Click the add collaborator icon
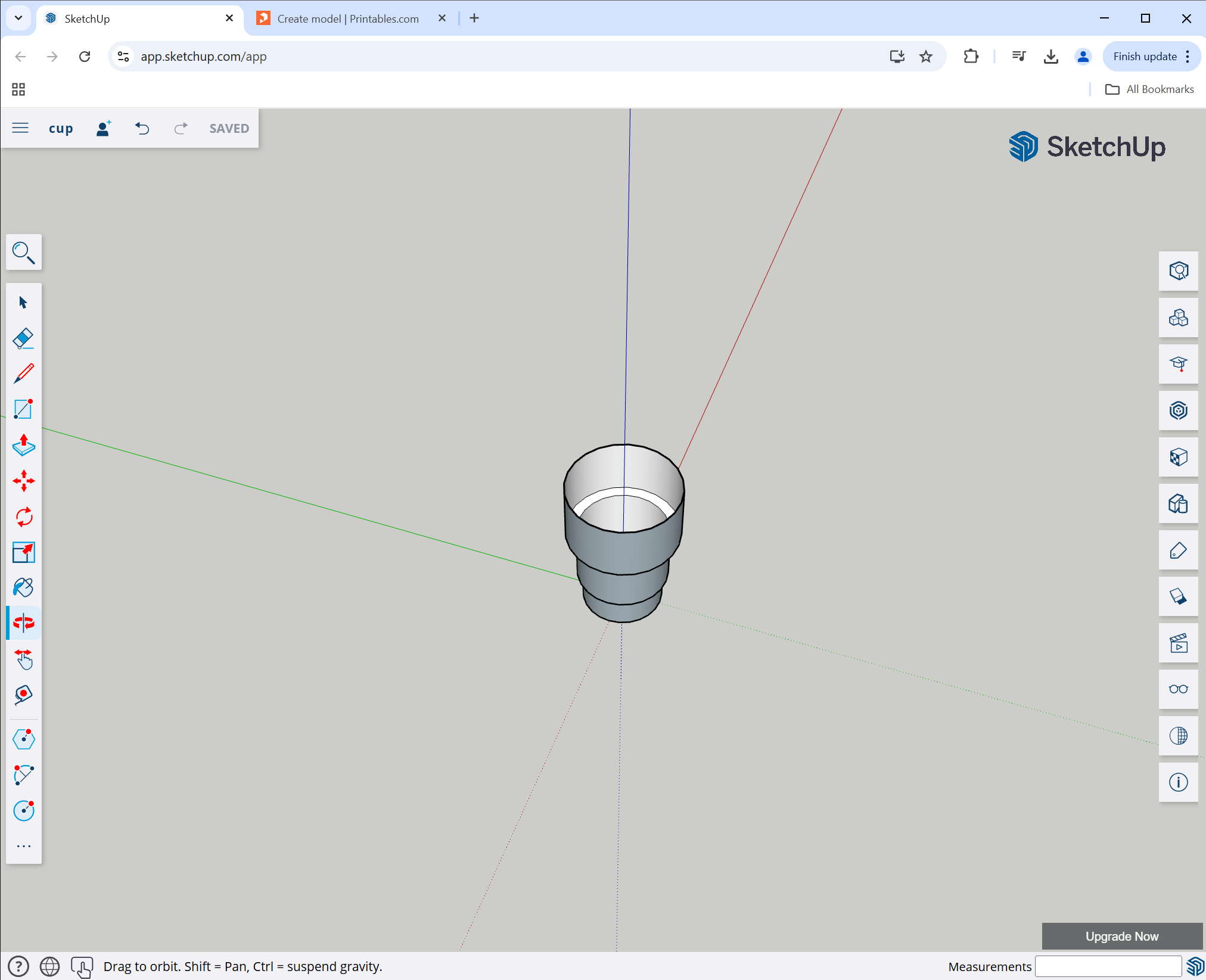The image size is (1206, 980). (x=104, y=128)
